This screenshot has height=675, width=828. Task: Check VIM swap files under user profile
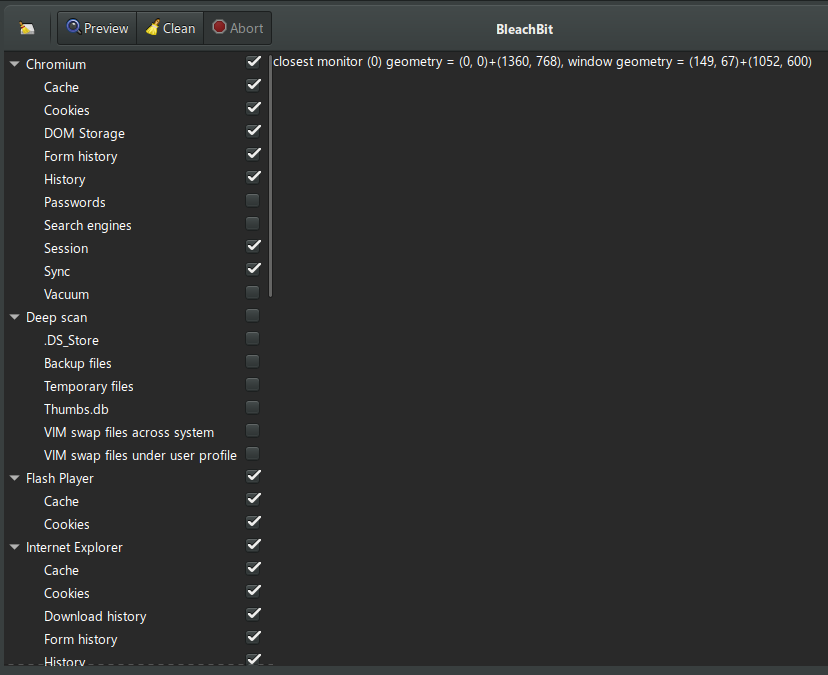(253, 454)
